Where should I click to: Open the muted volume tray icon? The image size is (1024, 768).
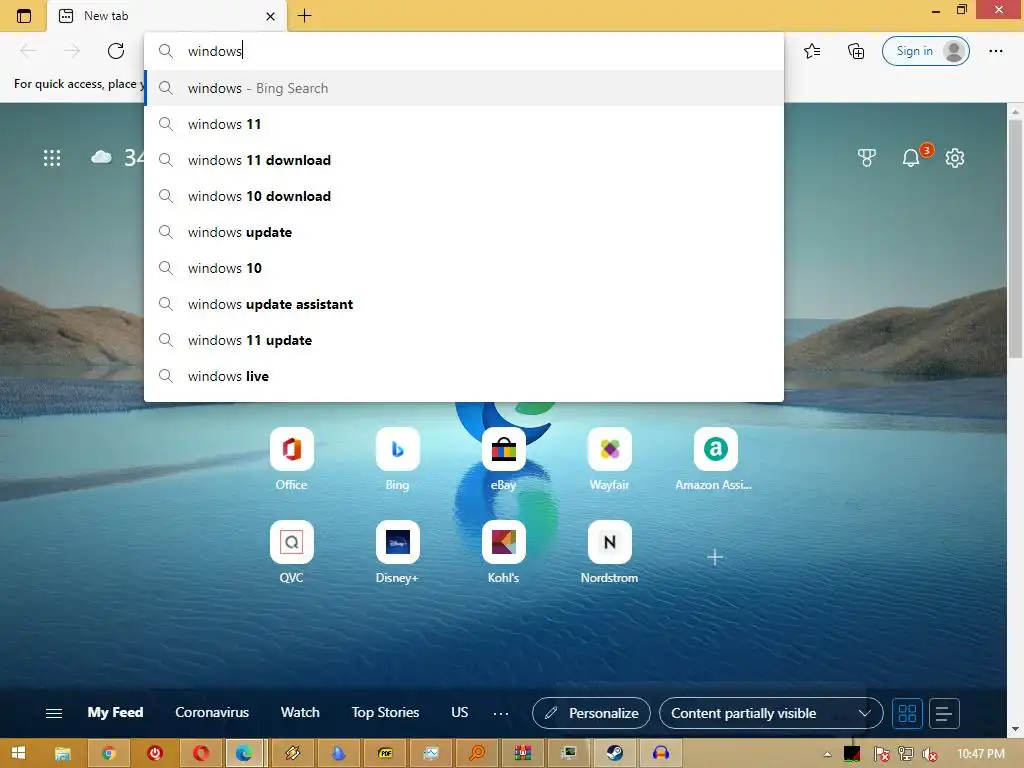pyautogui.click(x=930, y=754)
